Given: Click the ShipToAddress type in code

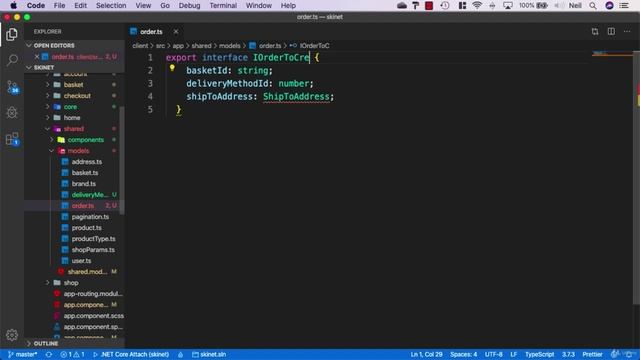Looking at the screenshot, I should [x=296, y=97].
